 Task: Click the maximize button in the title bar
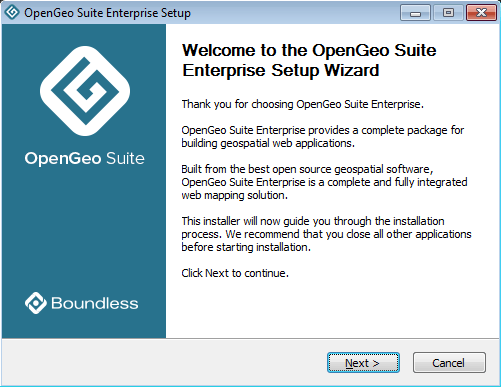click(448, 13)
